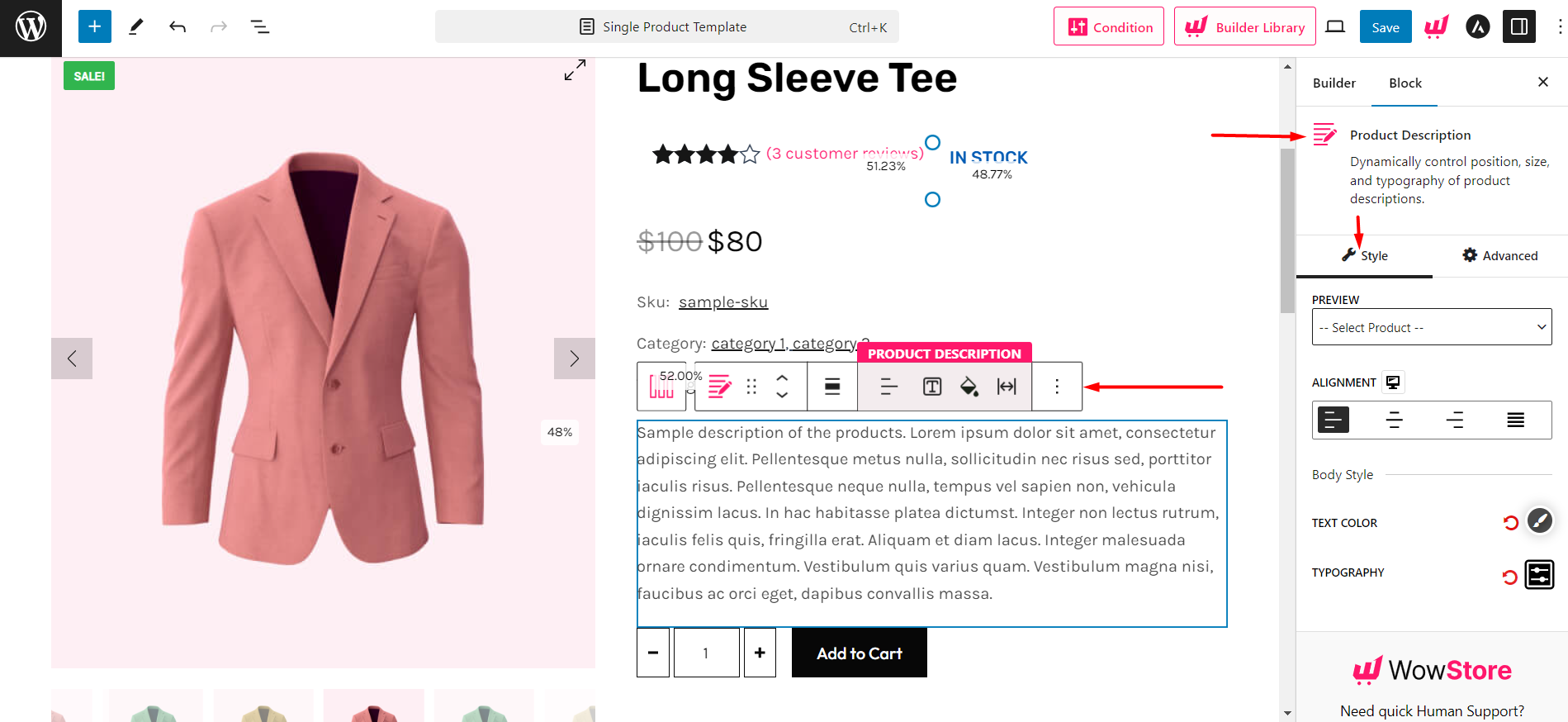Switch to the Builder tab
This screenshot has width=1568, height=722.
1334,83
